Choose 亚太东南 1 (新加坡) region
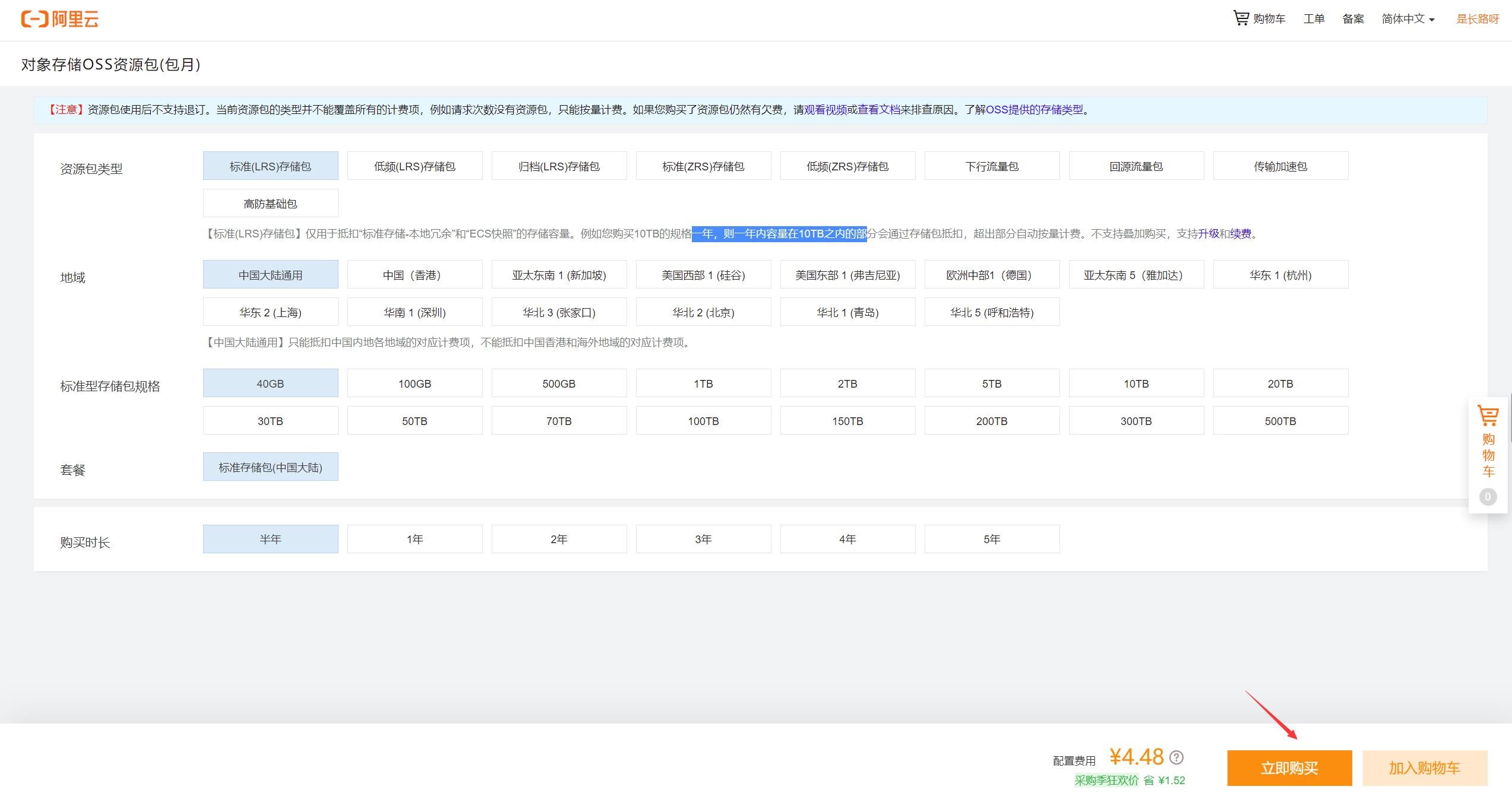 pyautogui.click(x=559, y=275)
